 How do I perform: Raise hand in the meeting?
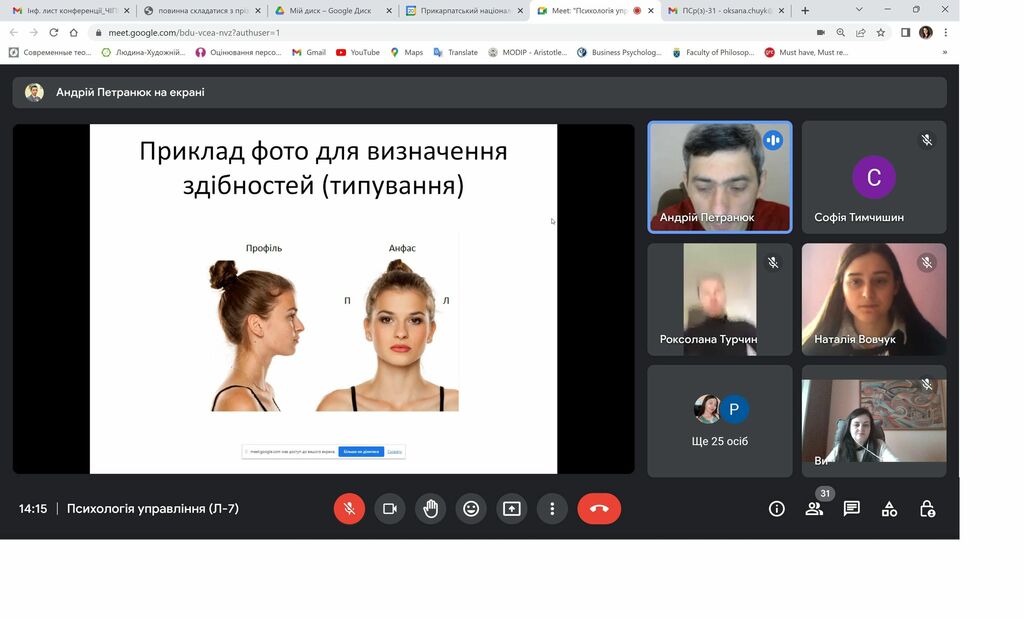(x=430, y=508)
